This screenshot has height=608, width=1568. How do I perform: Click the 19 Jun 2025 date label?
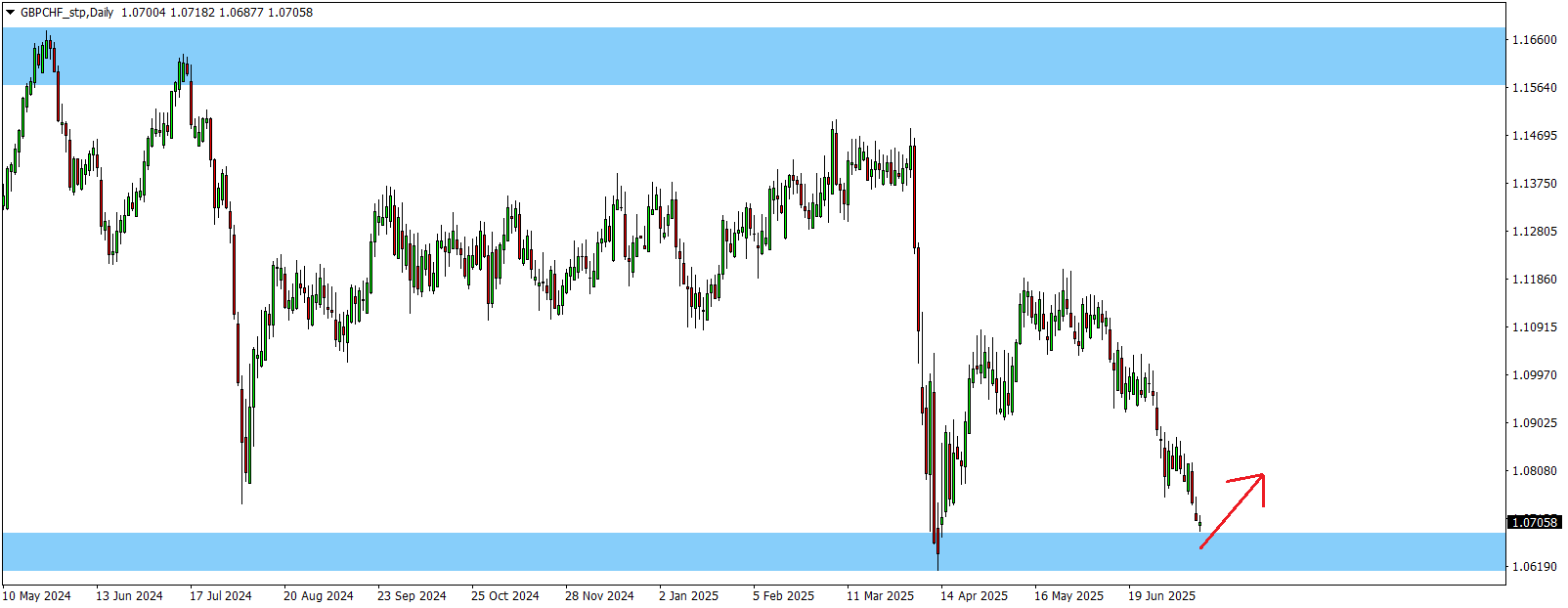click(x=1161, y=595)
